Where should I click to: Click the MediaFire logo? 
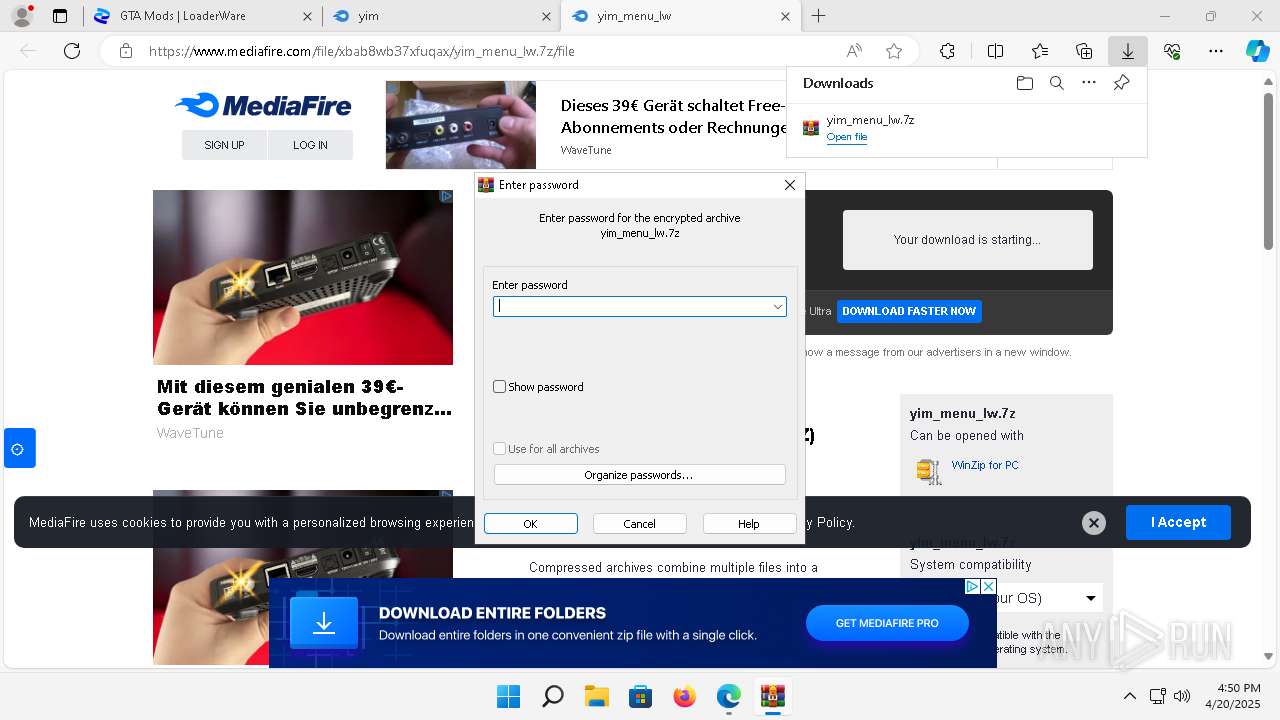tap(263, 105)
